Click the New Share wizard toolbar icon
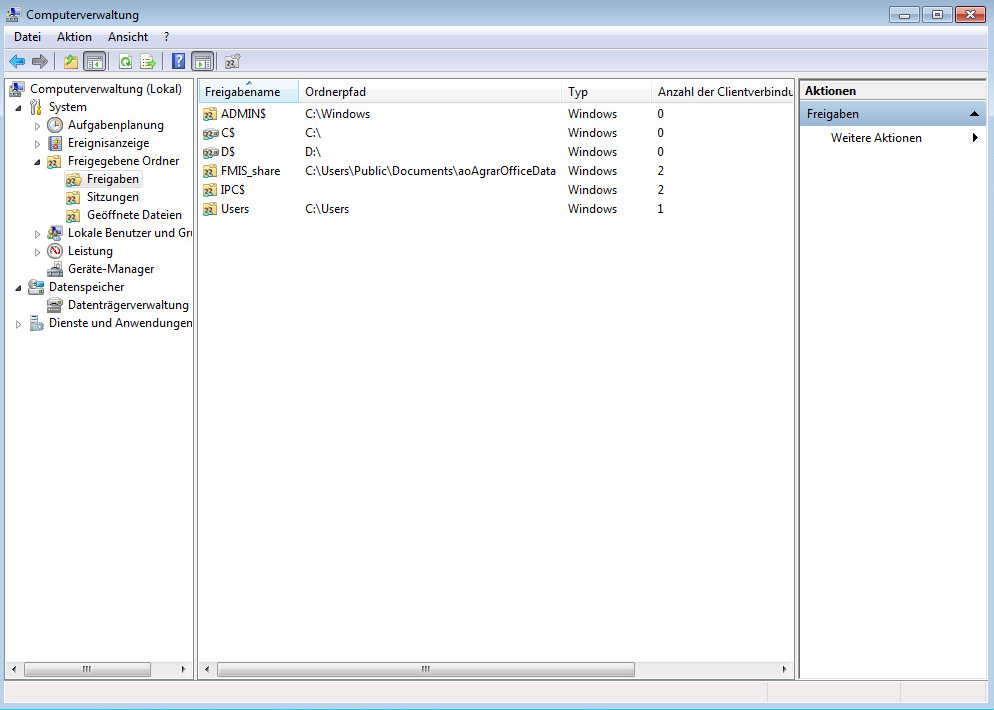 232,61
